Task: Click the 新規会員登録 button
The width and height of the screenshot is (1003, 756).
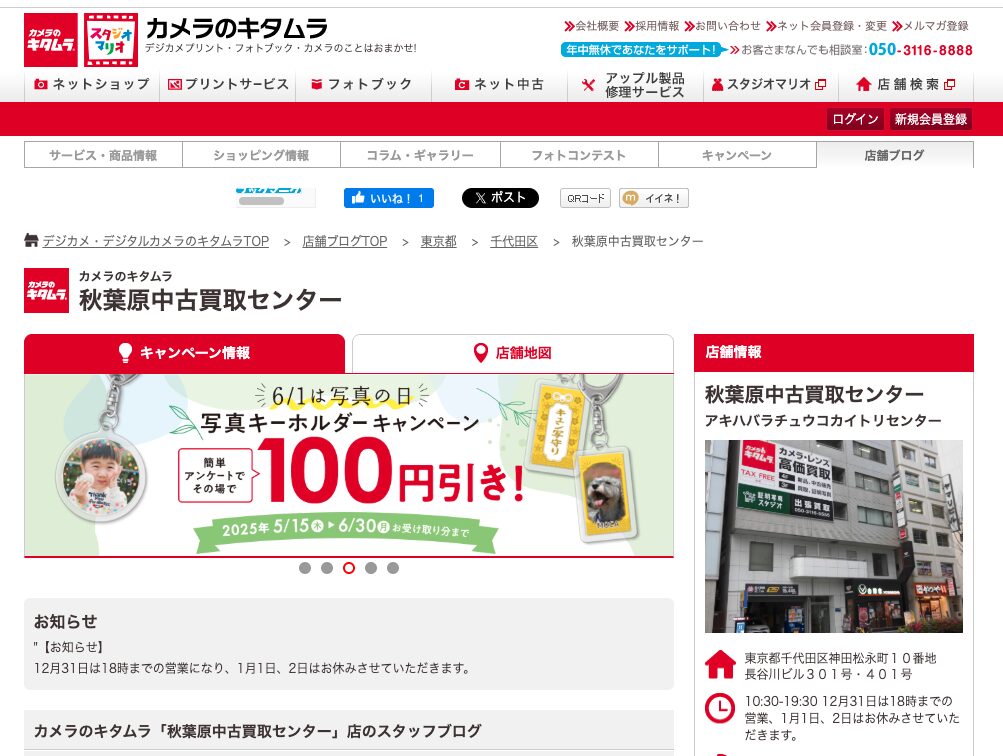Action: pyautogui.click(x=931, y=119)
